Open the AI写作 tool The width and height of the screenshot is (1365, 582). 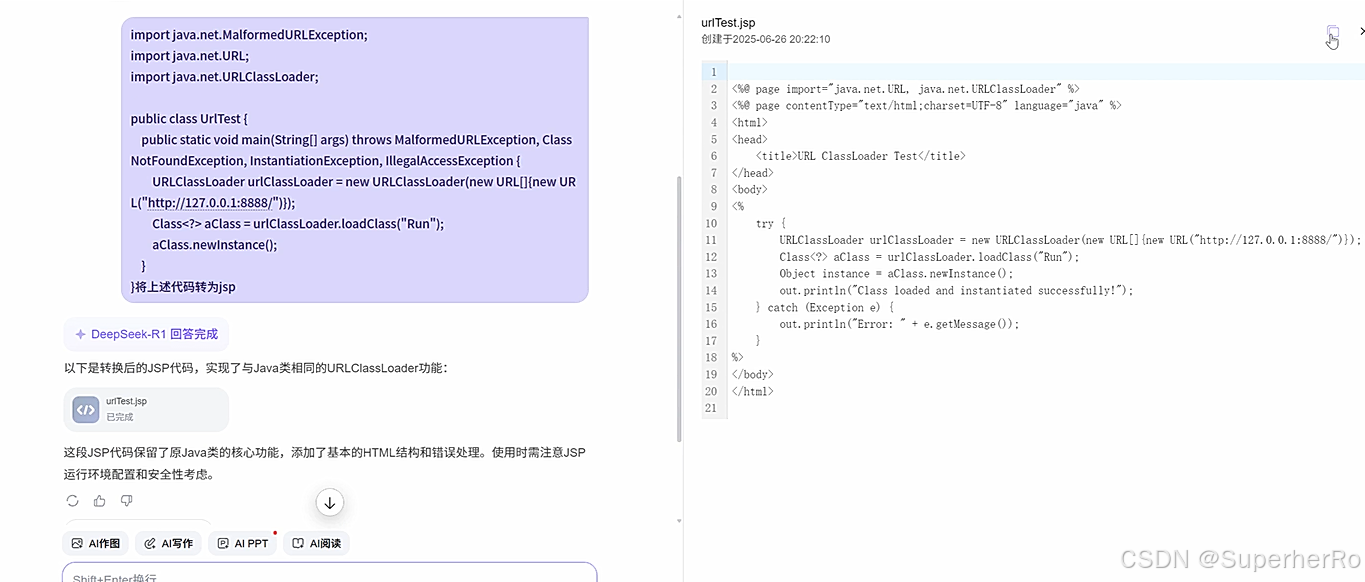[168, 543]
